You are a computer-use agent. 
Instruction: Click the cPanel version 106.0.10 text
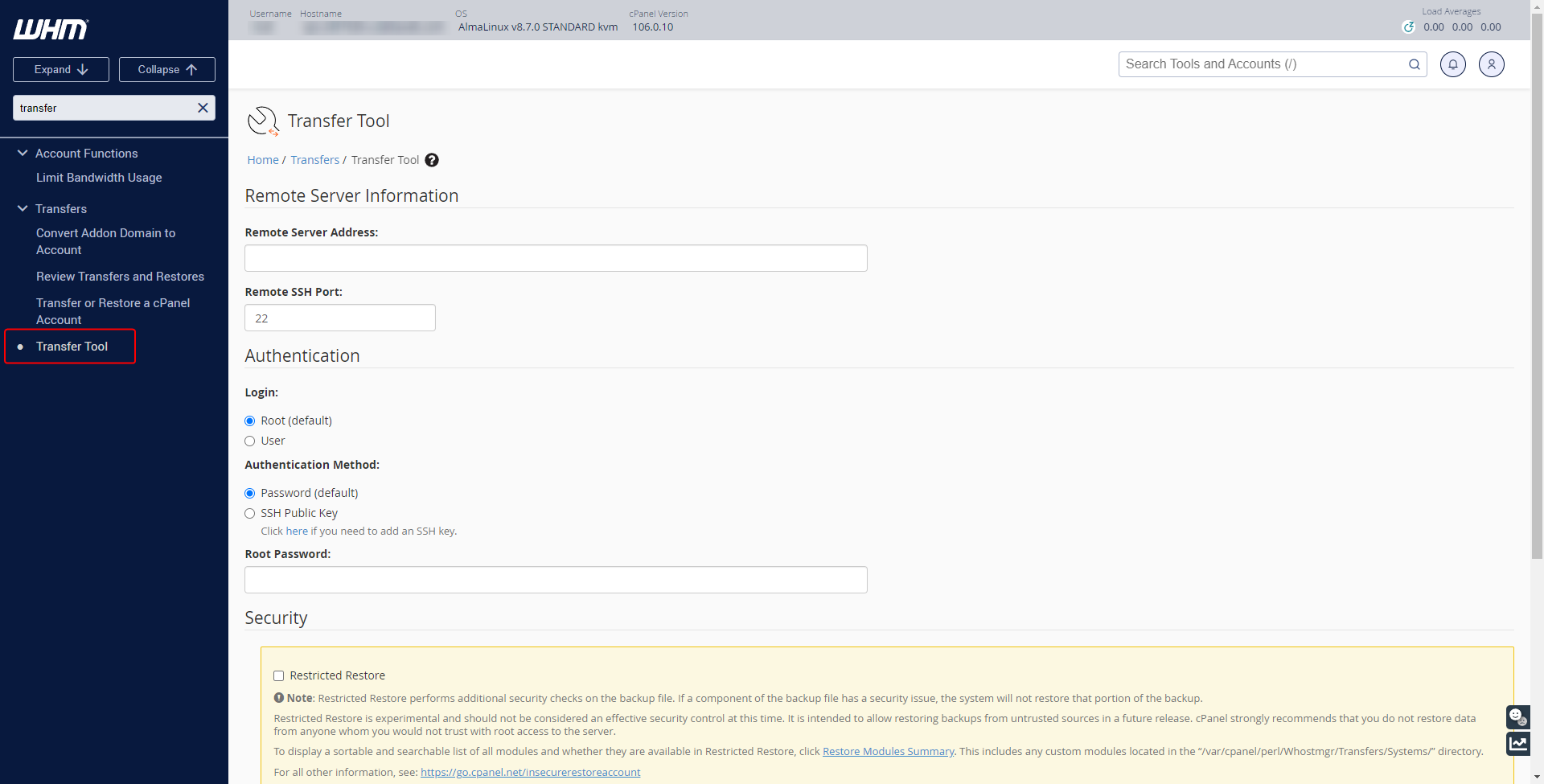tap(653, 27)
